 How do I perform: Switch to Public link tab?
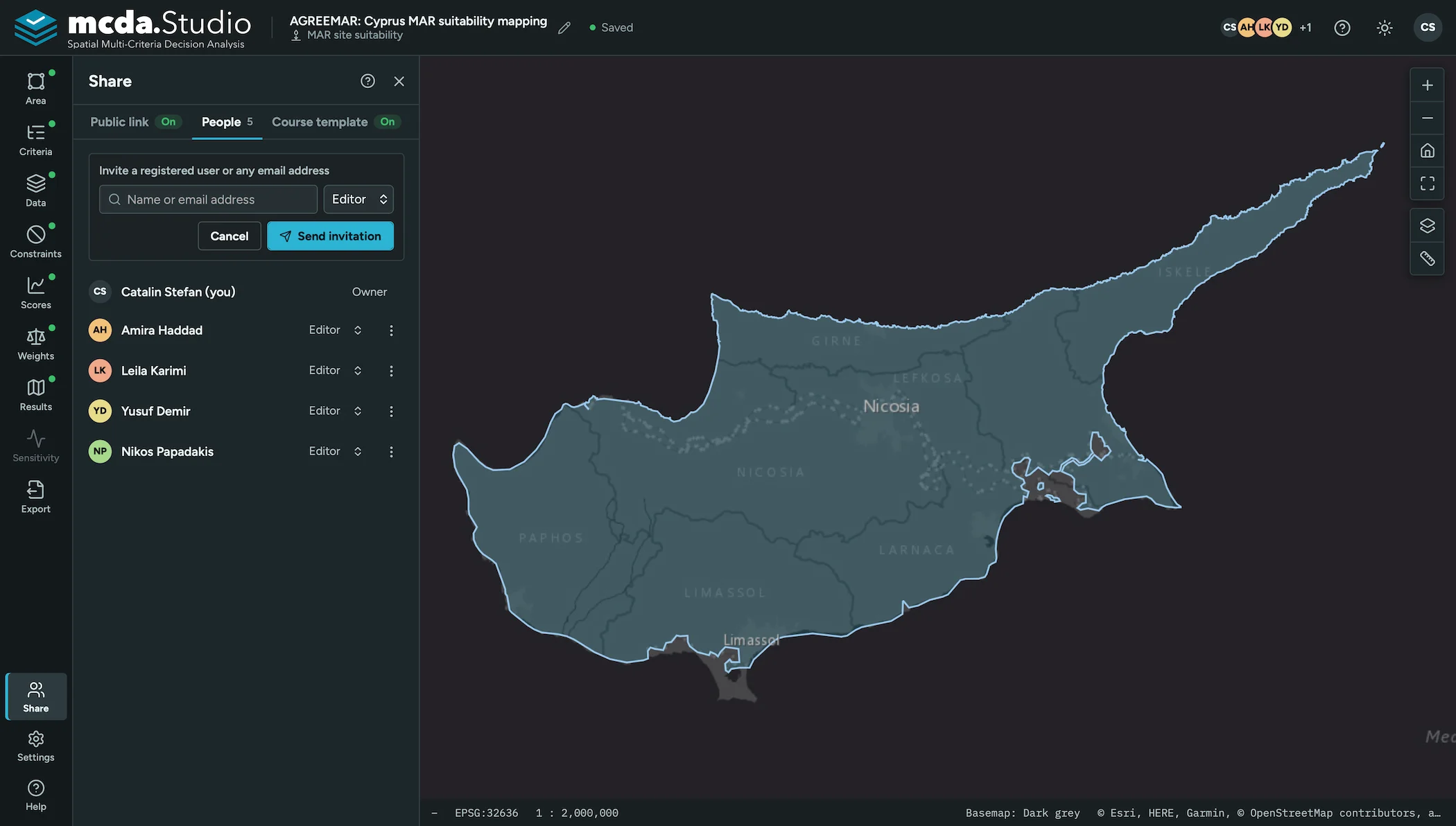coord(135,122)
